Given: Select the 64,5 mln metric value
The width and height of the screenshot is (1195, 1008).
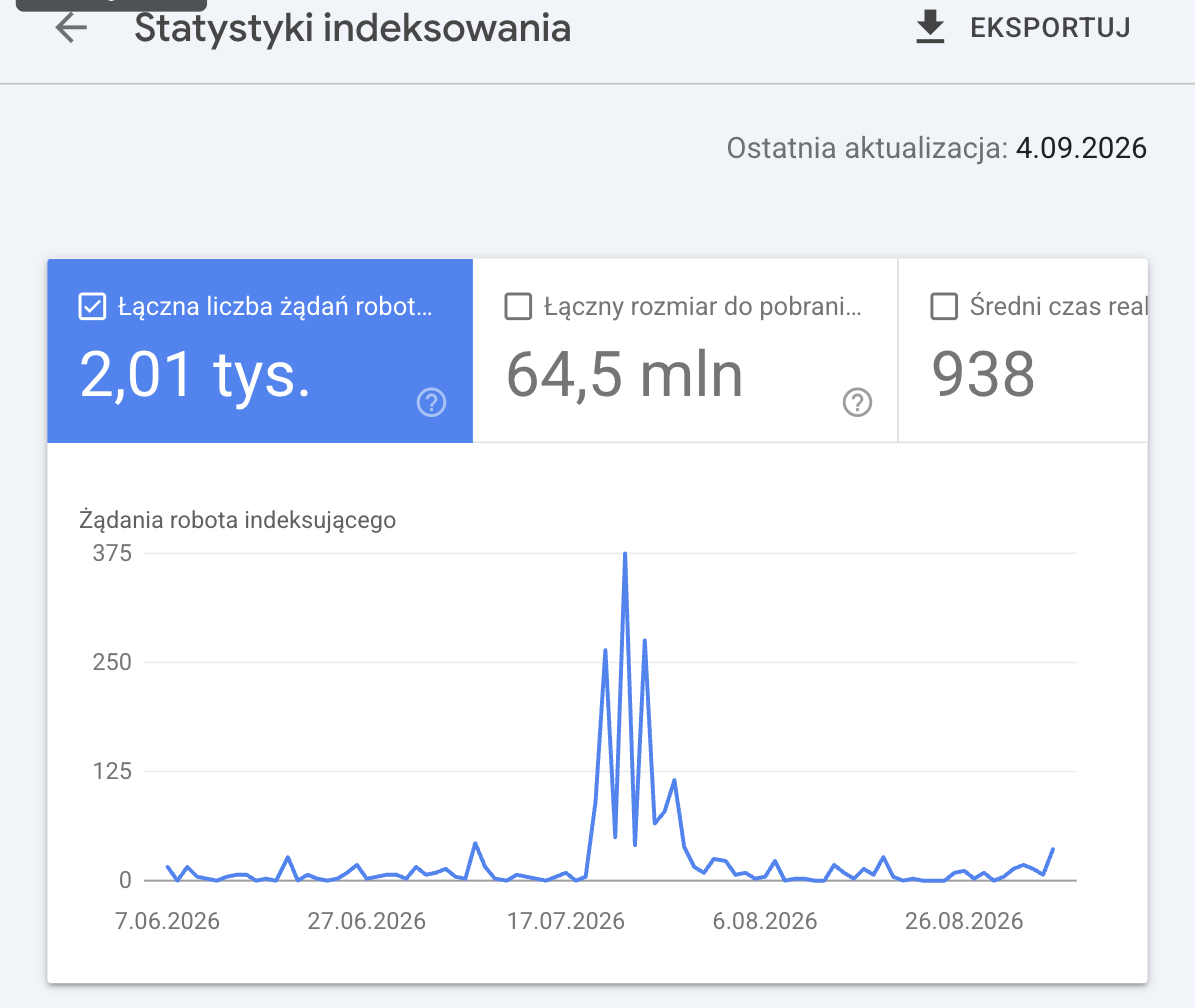Looking at the screenshot, I should click(624, 375).
